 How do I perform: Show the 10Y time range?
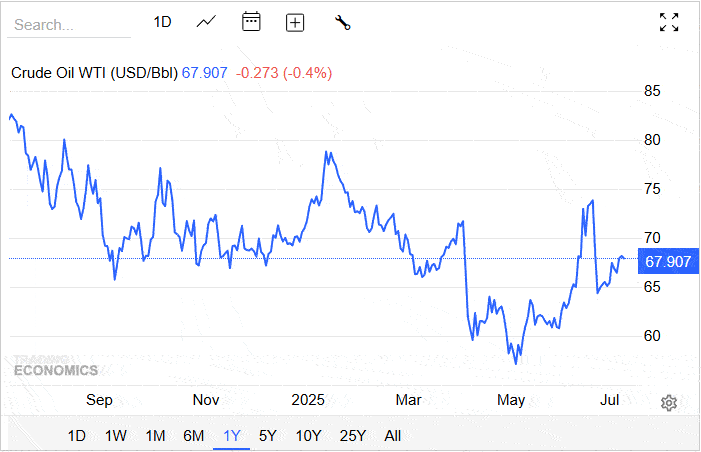[307, 435]
